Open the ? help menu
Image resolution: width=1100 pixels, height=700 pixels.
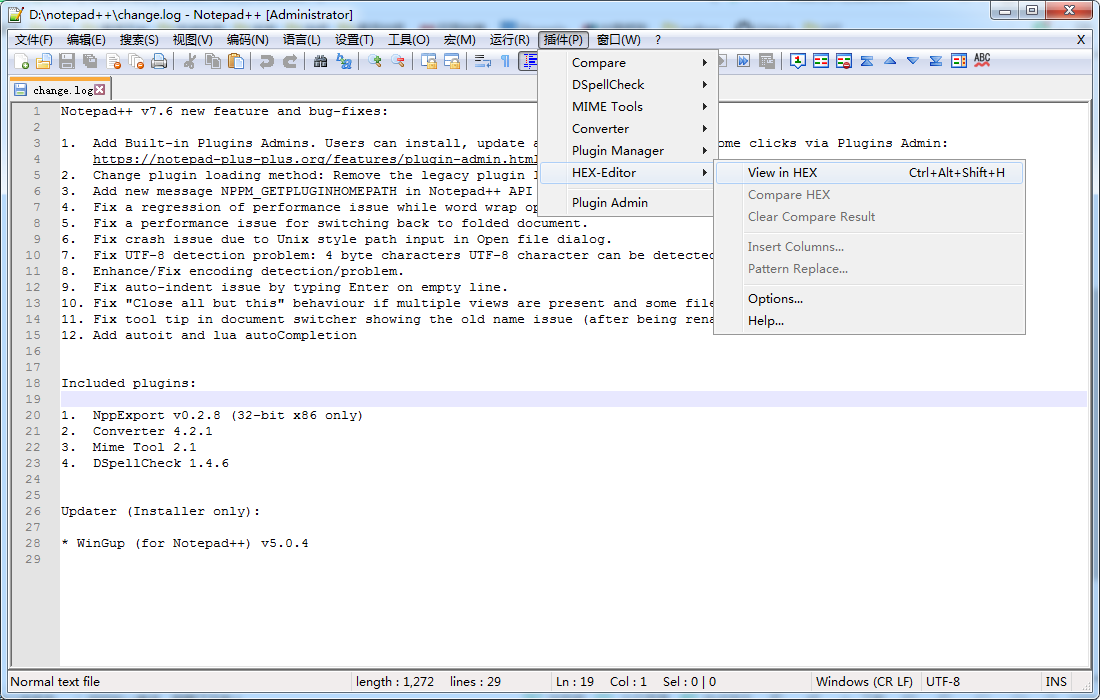pos(657,40)
